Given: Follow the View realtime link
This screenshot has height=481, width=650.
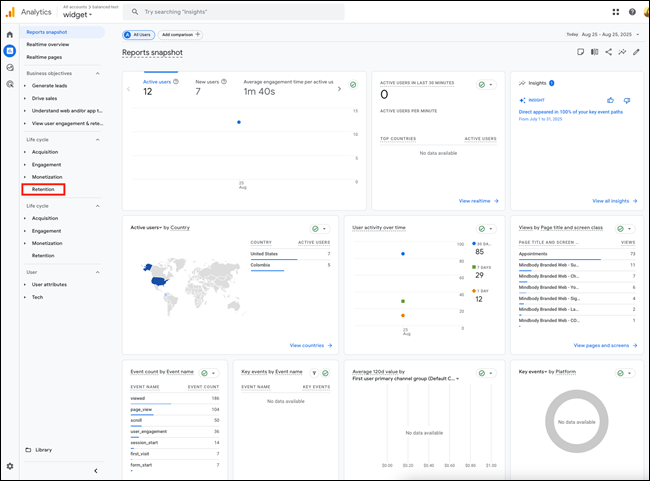Looking at the screenshot, I should pyautogui.click(x=478, y=201).
